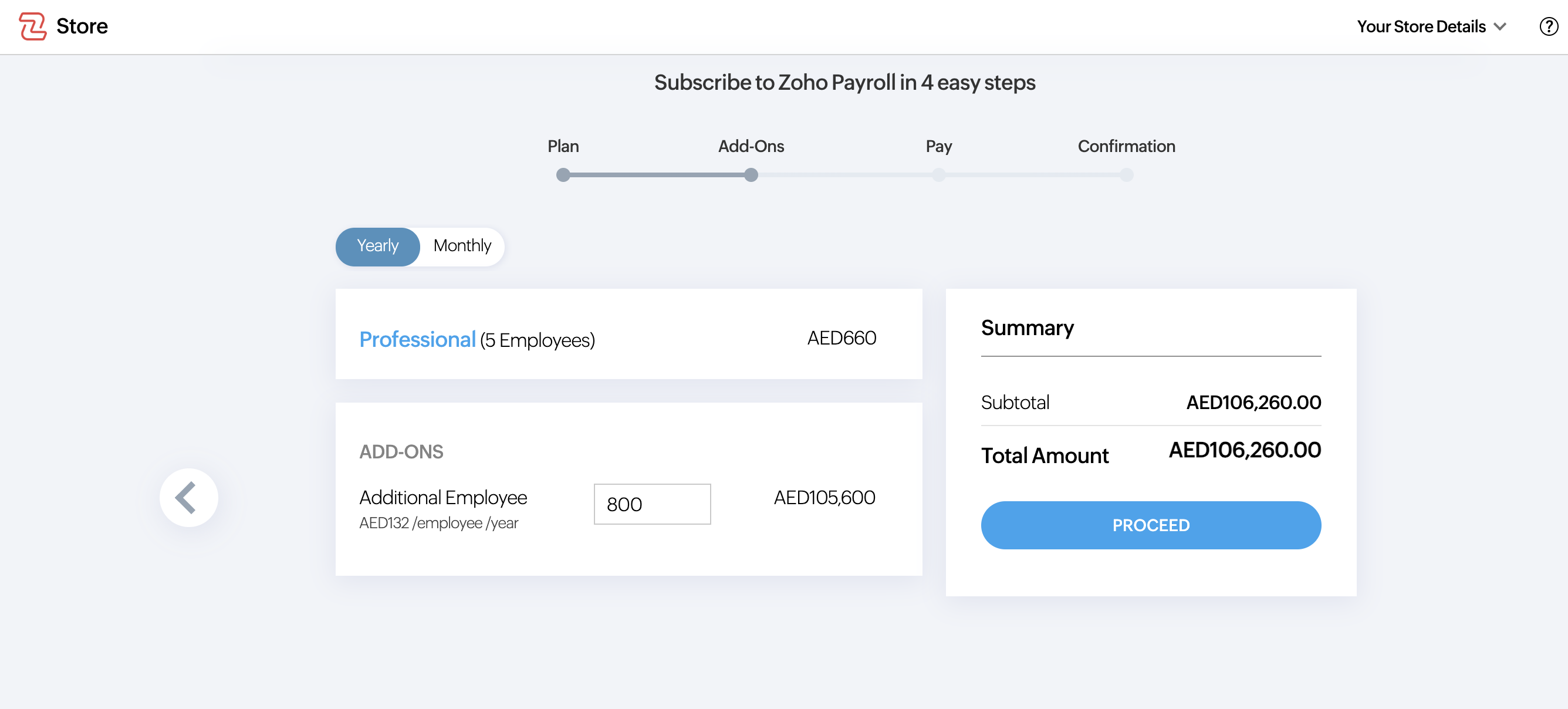Viewport: 1568px width, 709px height.
Task: Toggle the Yearly/Monthly billing switch
Action: point(420,246)
